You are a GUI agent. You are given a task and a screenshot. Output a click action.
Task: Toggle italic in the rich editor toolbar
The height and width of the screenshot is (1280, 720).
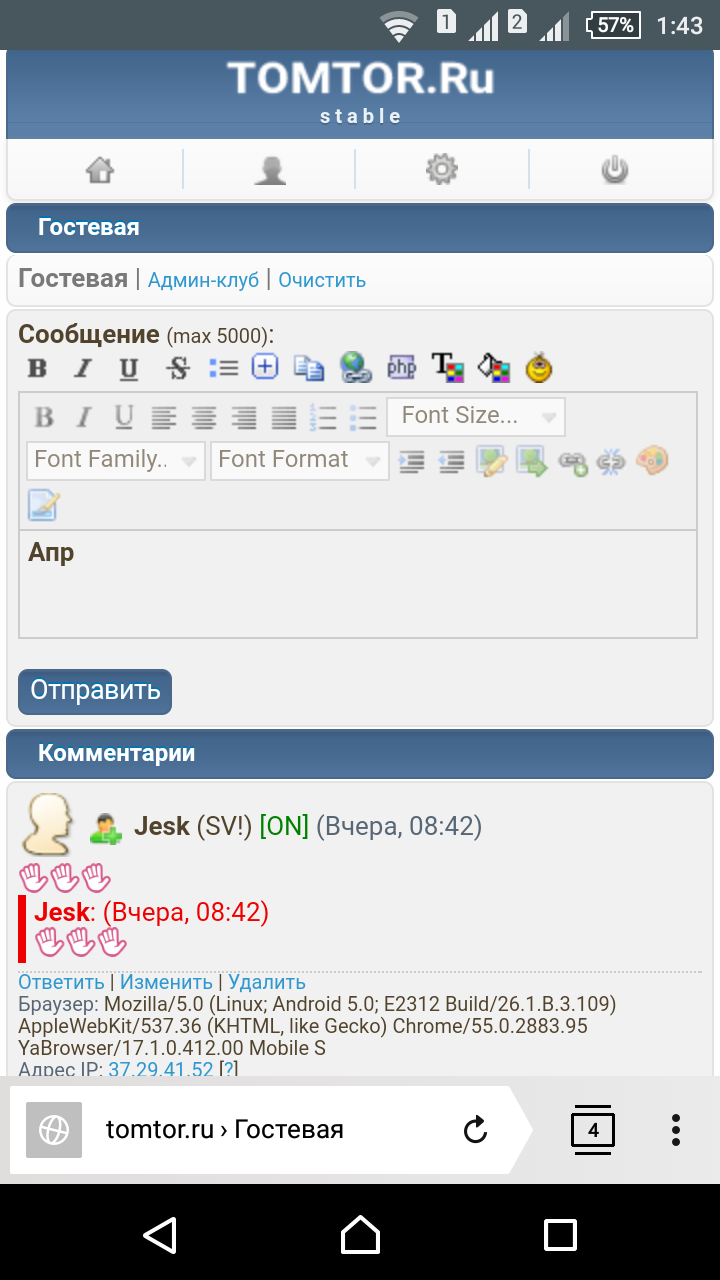point(84,417)
